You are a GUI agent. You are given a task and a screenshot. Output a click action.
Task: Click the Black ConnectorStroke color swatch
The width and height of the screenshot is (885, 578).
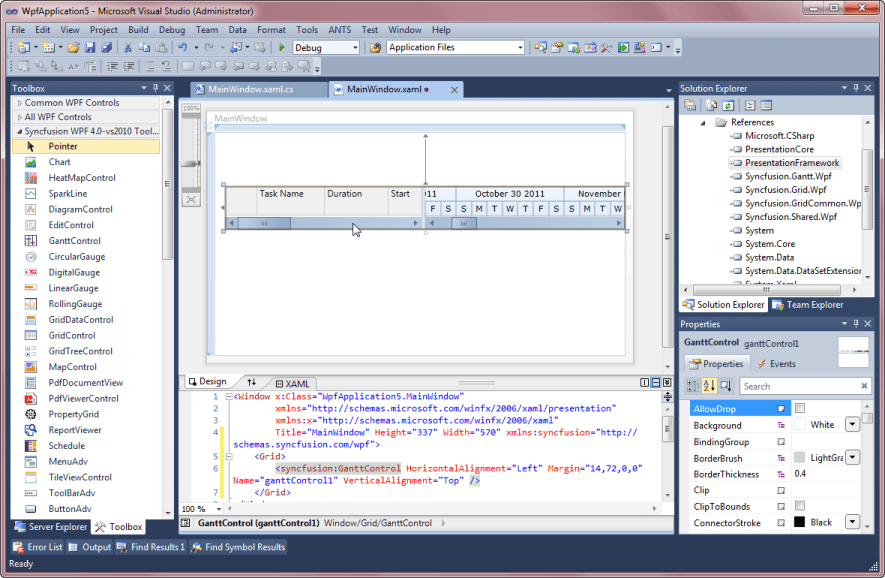click(x=800, y=522)
